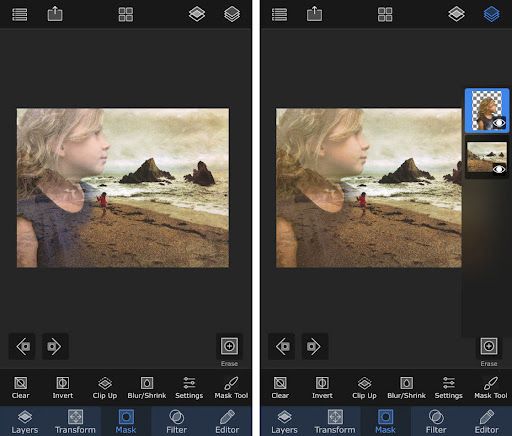Expand layers panel with stack icon in left screen

tap(232, 14)
